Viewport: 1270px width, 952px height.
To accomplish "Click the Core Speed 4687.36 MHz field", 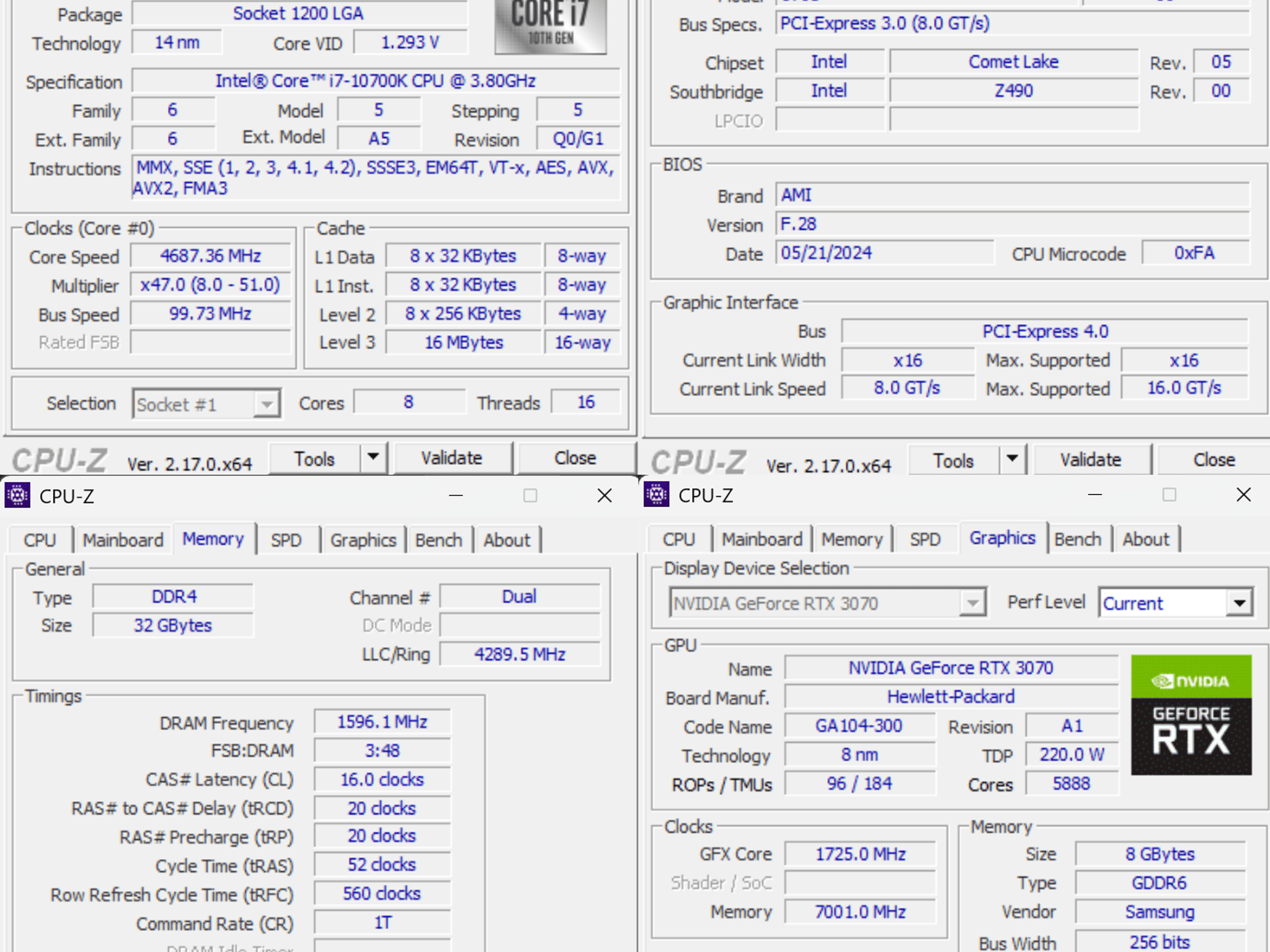I will pos(211,256).
